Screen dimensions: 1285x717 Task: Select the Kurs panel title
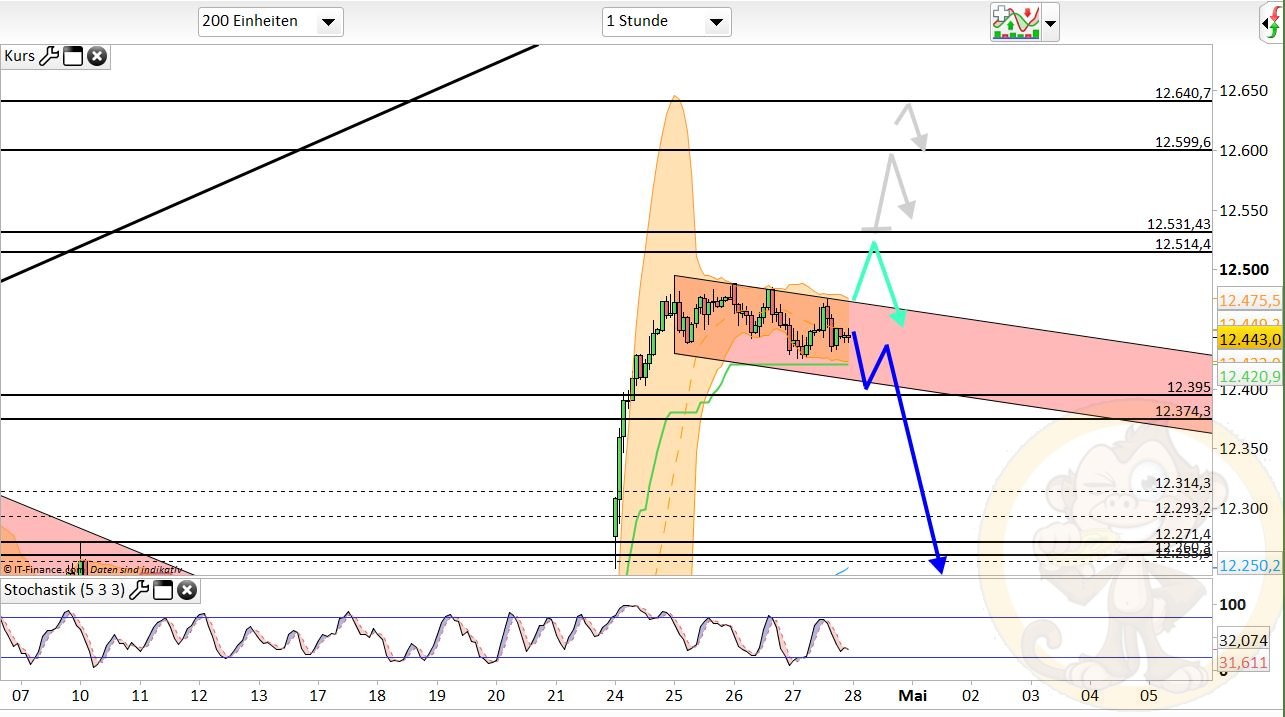tap(18, 56)
